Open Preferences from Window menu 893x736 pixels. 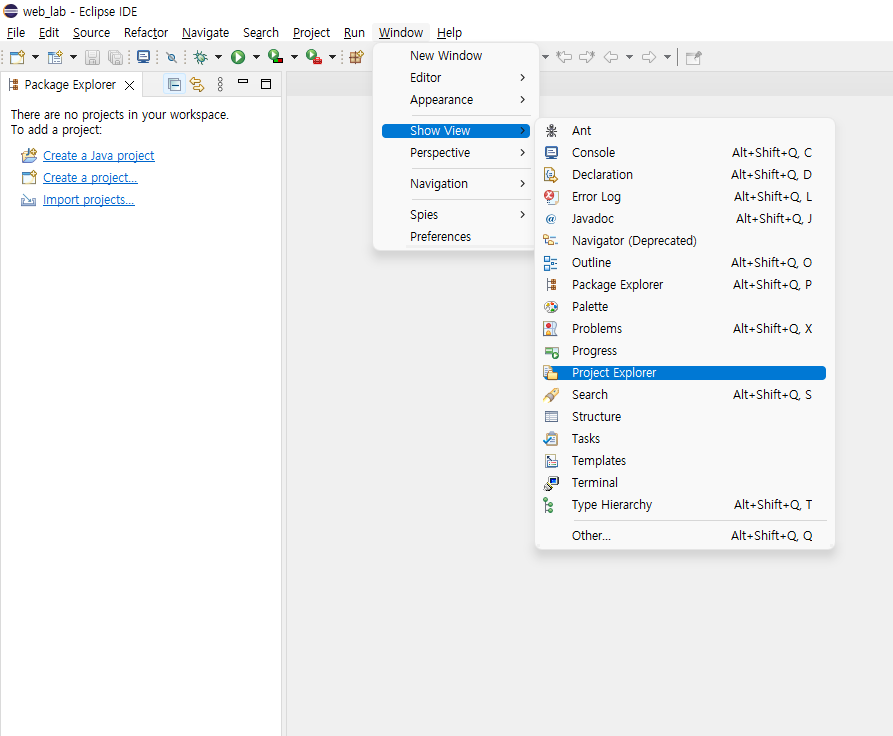point(456,236)
